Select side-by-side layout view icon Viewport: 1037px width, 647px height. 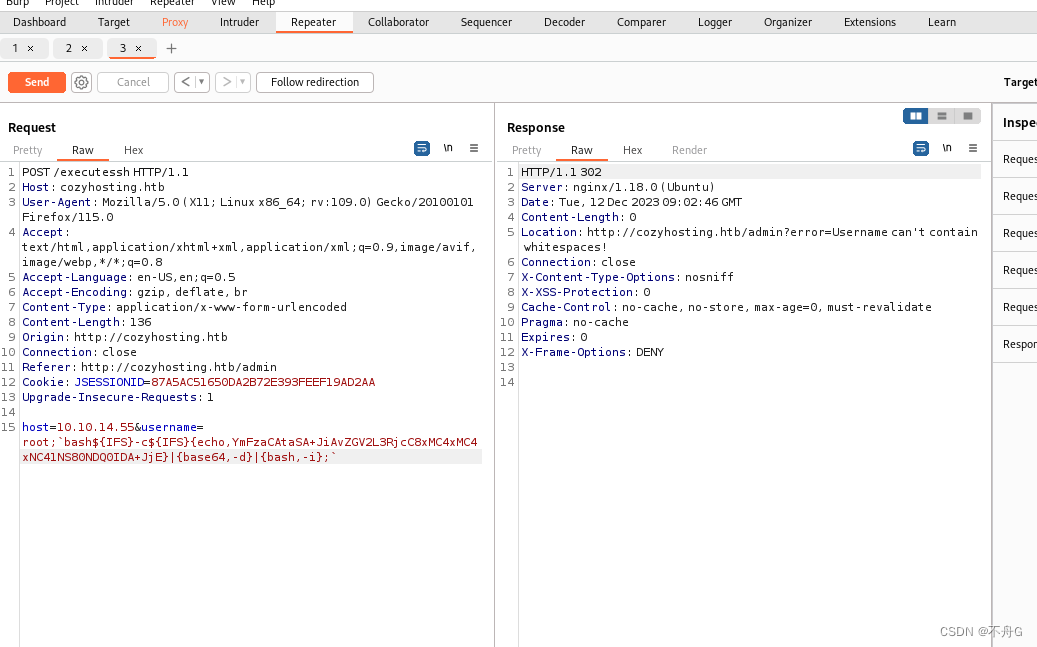[916, 116]
